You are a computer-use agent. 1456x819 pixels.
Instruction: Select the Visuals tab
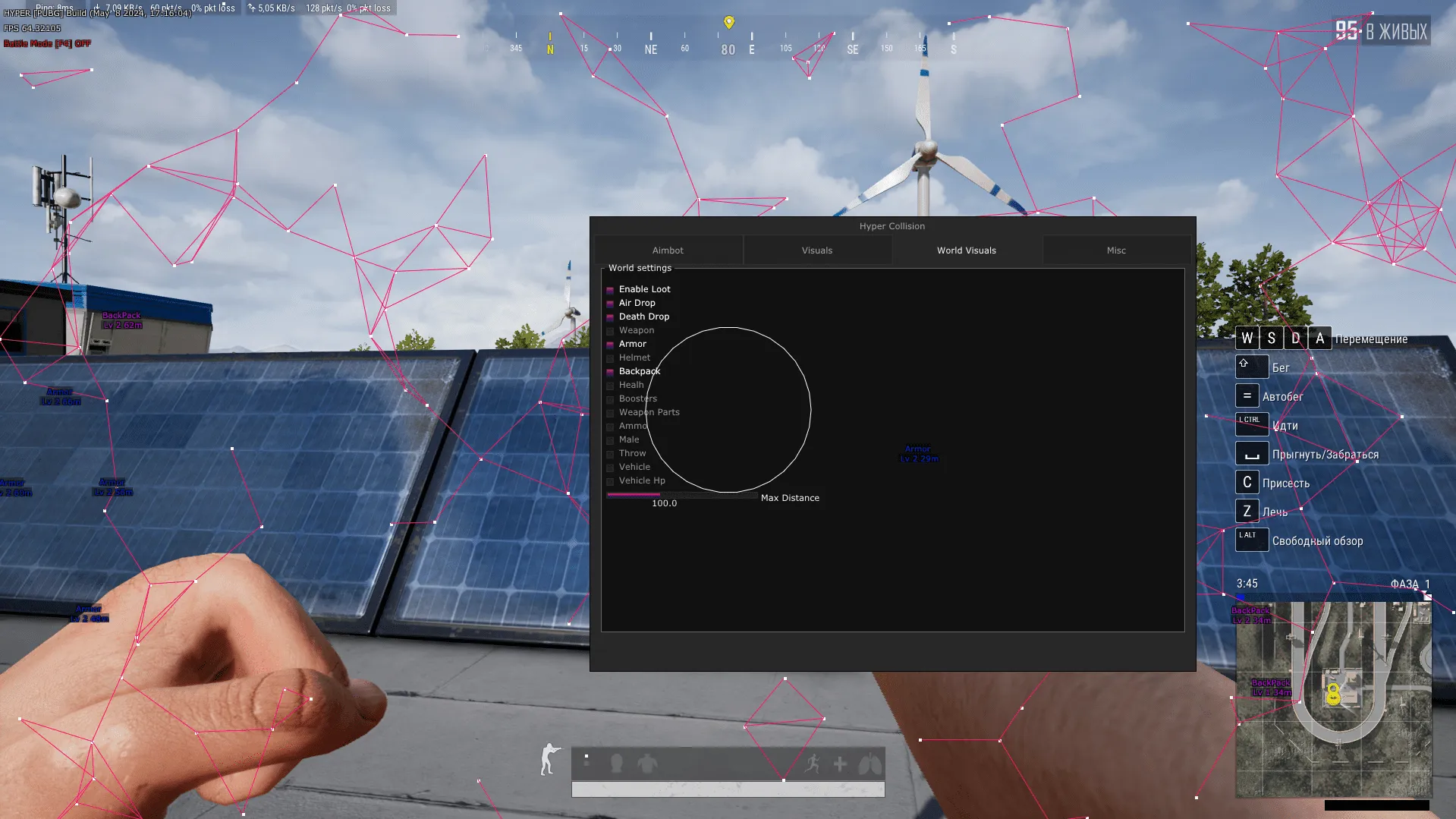[x=816, y=250]
